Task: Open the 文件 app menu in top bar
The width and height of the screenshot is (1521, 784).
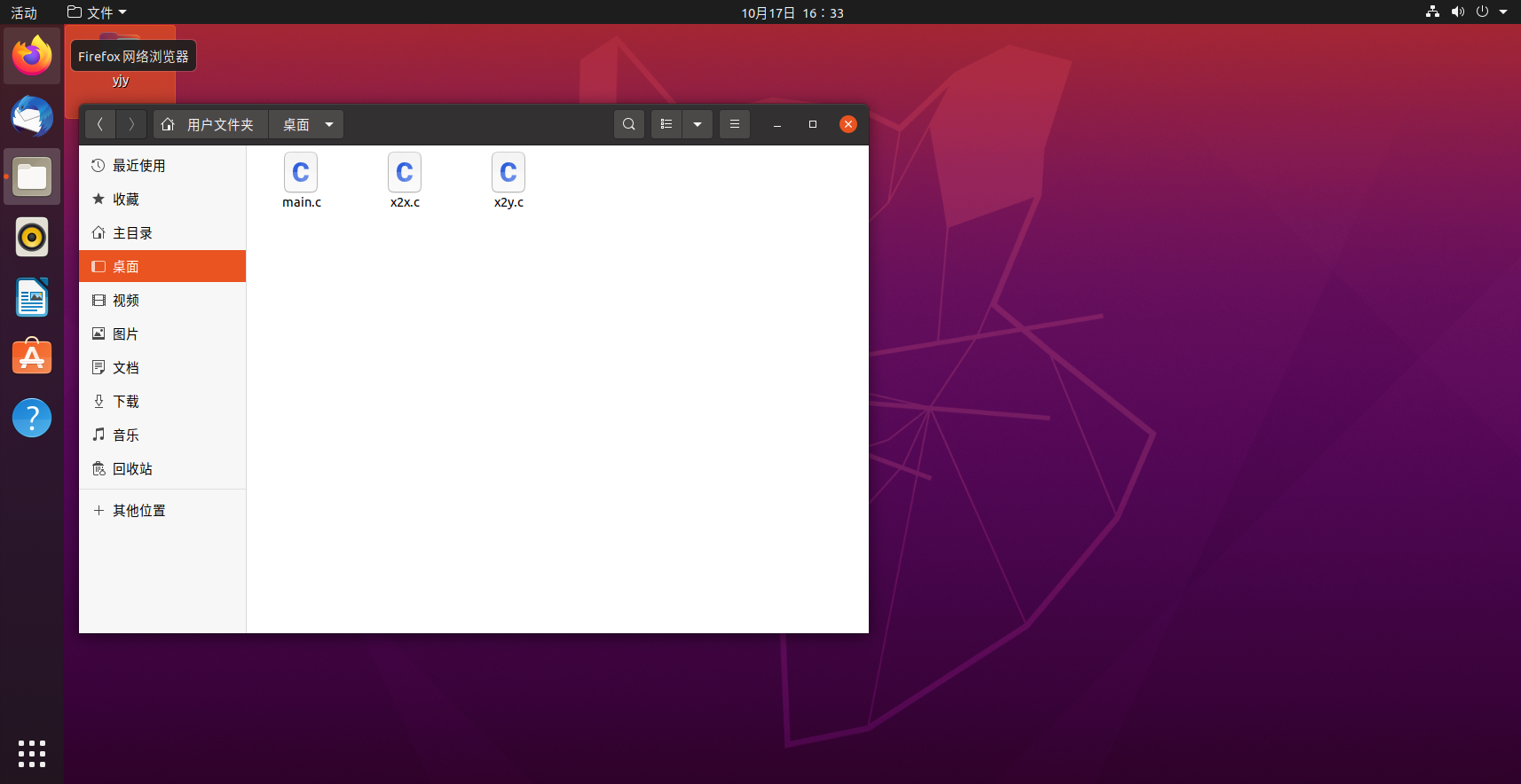Action: [x=97, y=12]
